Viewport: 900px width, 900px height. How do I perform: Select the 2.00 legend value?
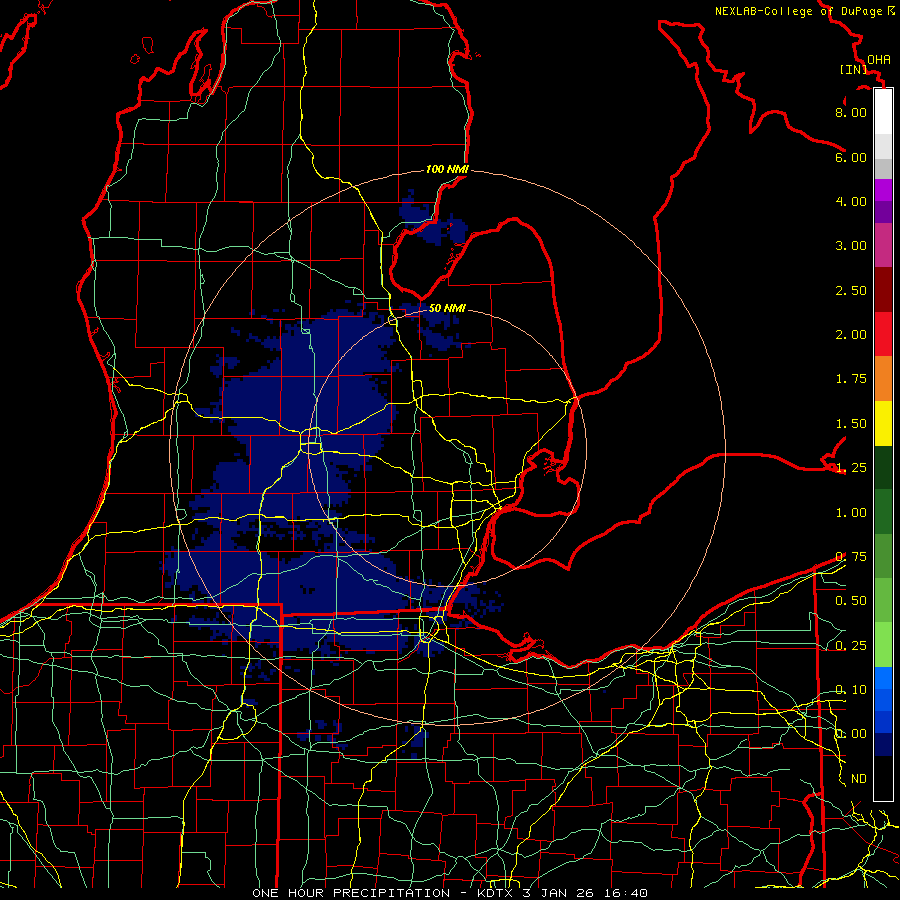[x=851, y=334]
